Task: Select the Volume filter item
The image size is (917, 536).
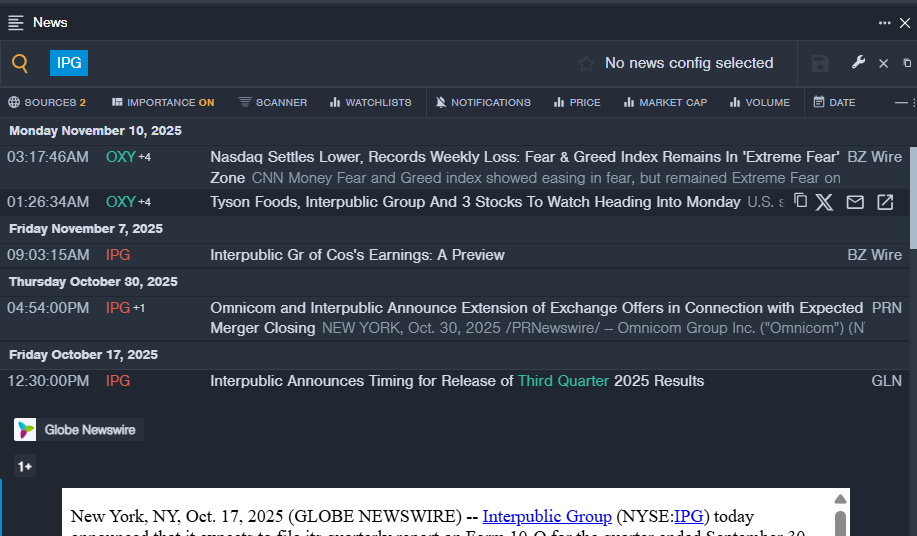Action: tap(759, 102)
